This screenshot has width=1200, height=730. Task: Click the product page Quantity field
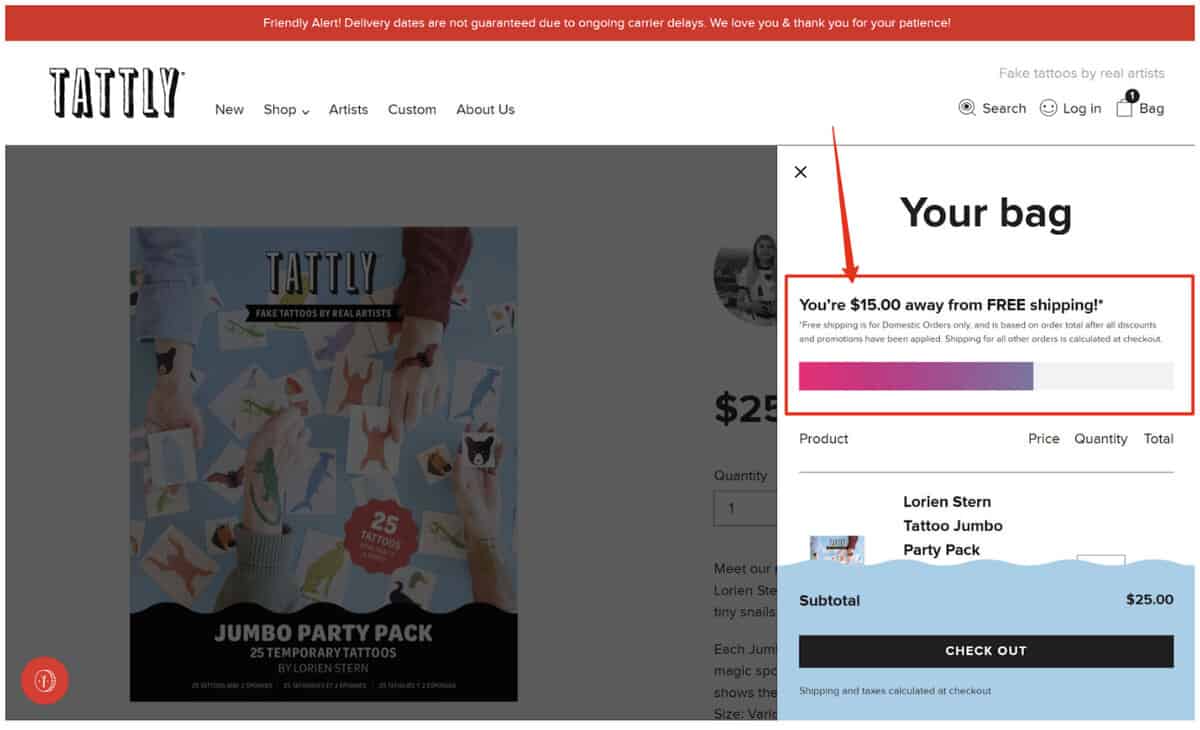[x=745, y=508]
